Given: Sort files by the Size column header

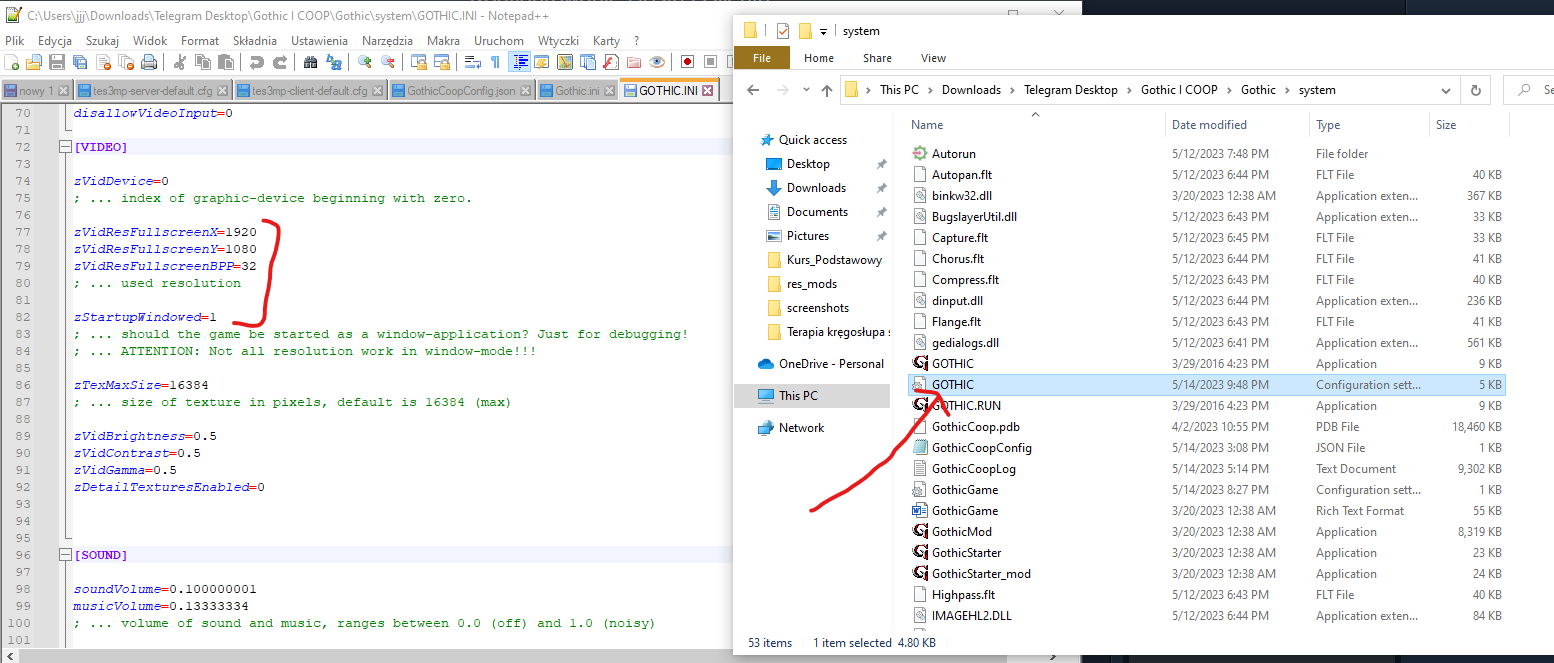Looking at the screenshot, I should click(1446, 125).
